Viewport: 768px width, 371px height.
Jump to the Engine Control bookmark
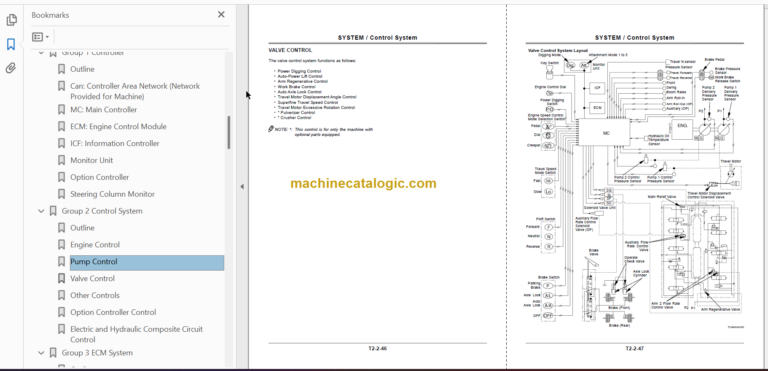point(95,245)
